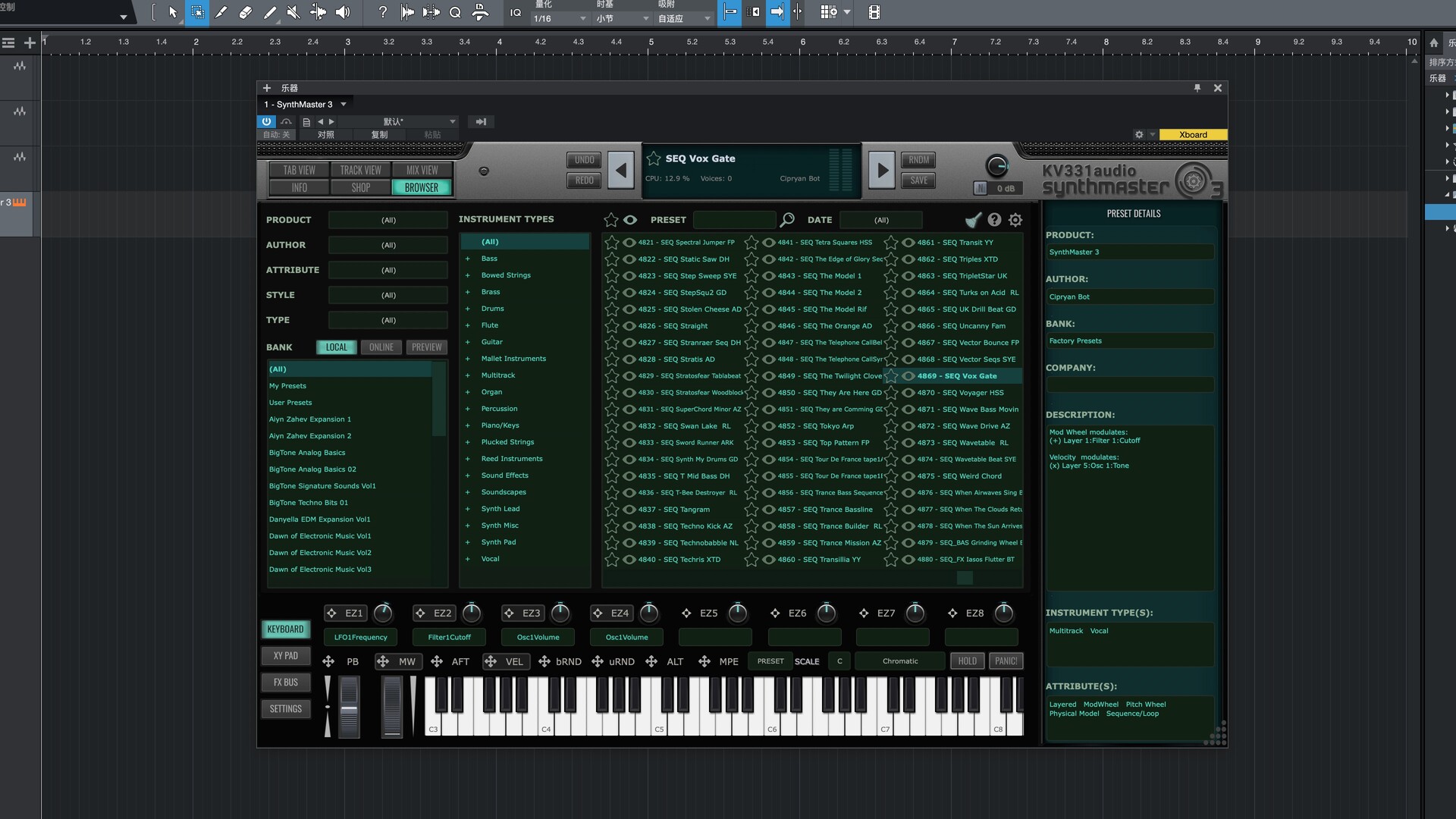Select the arrow pointer tool
The width and height of the screenshot is (1456, 819).
172,12
